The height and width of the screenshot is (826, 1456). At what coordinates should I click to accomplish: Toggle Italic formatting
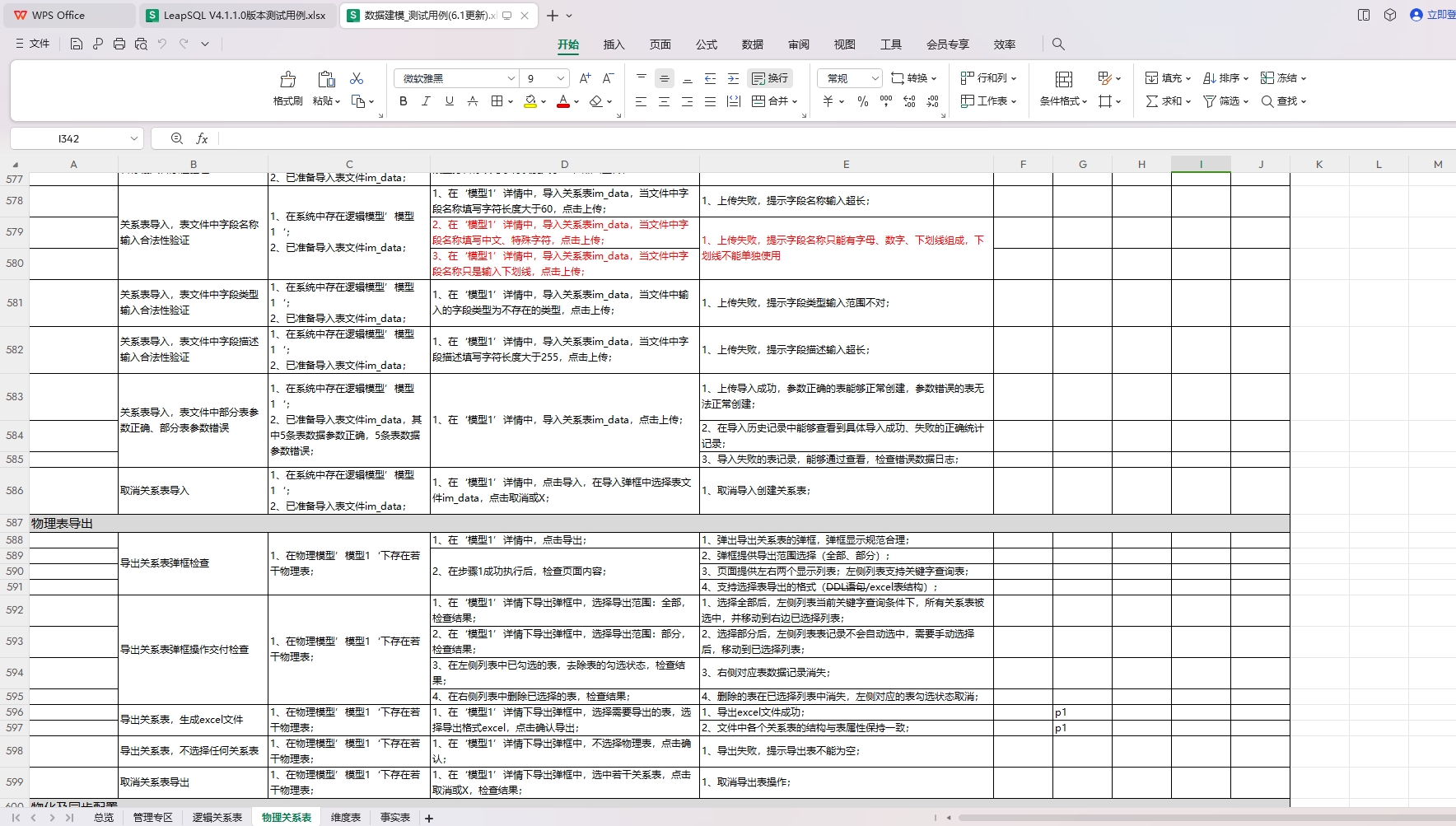[426, 101]
